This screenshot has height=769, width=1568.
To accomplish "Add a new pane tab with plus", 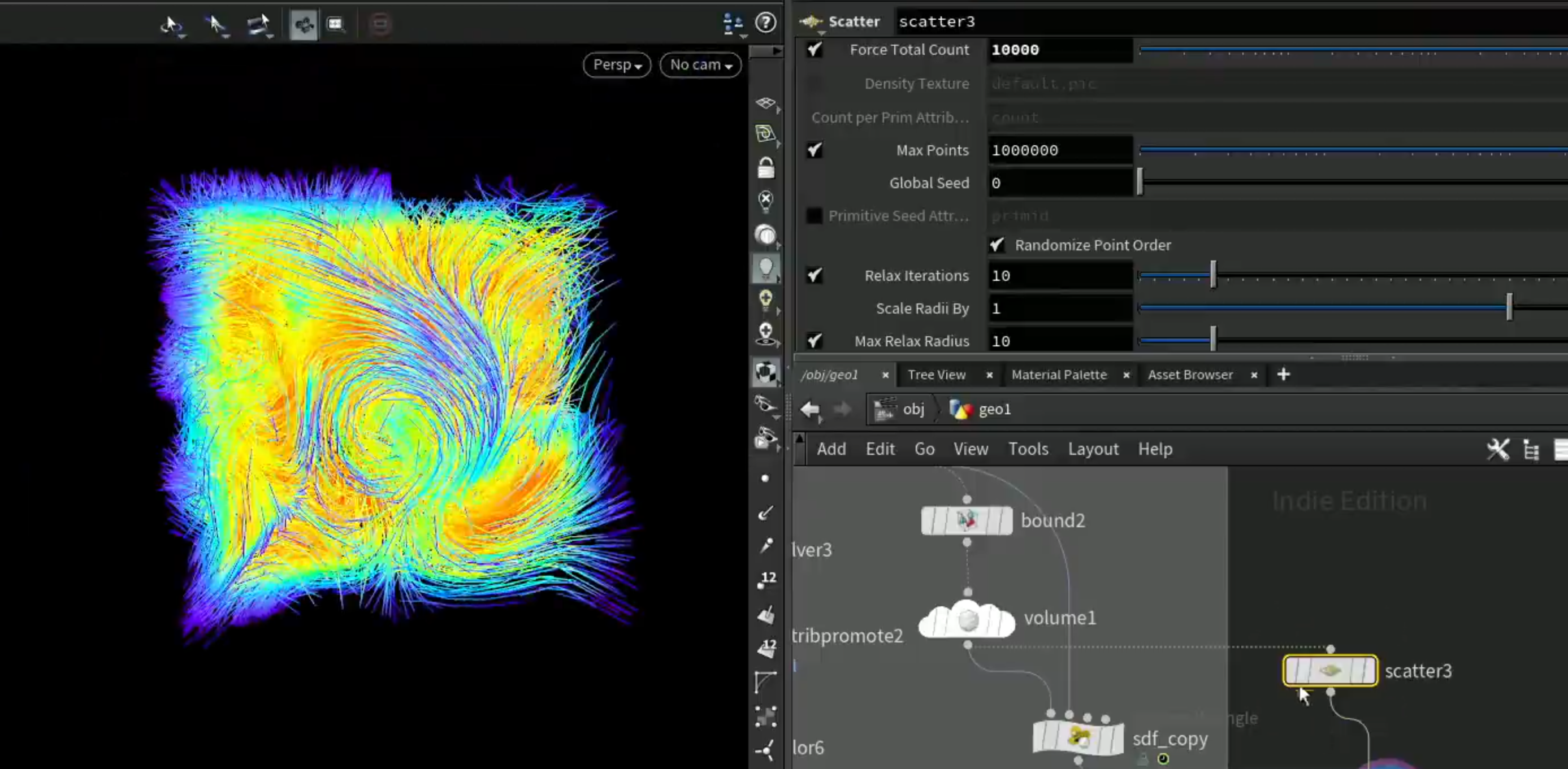I will [x=1283, y=374].
